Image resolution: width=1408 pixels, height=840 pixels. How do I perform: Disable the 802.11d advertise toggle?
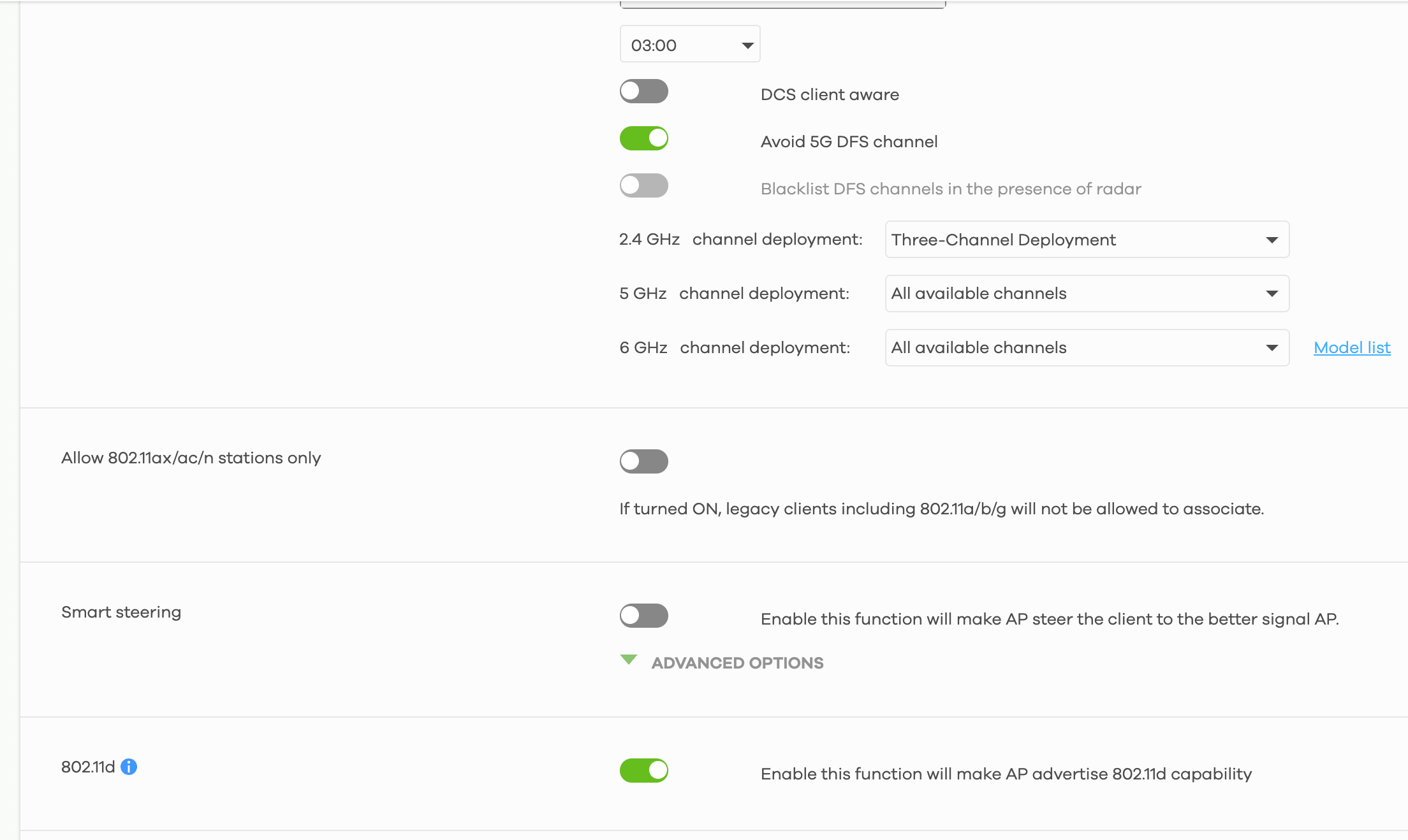(x=643, y=771)
